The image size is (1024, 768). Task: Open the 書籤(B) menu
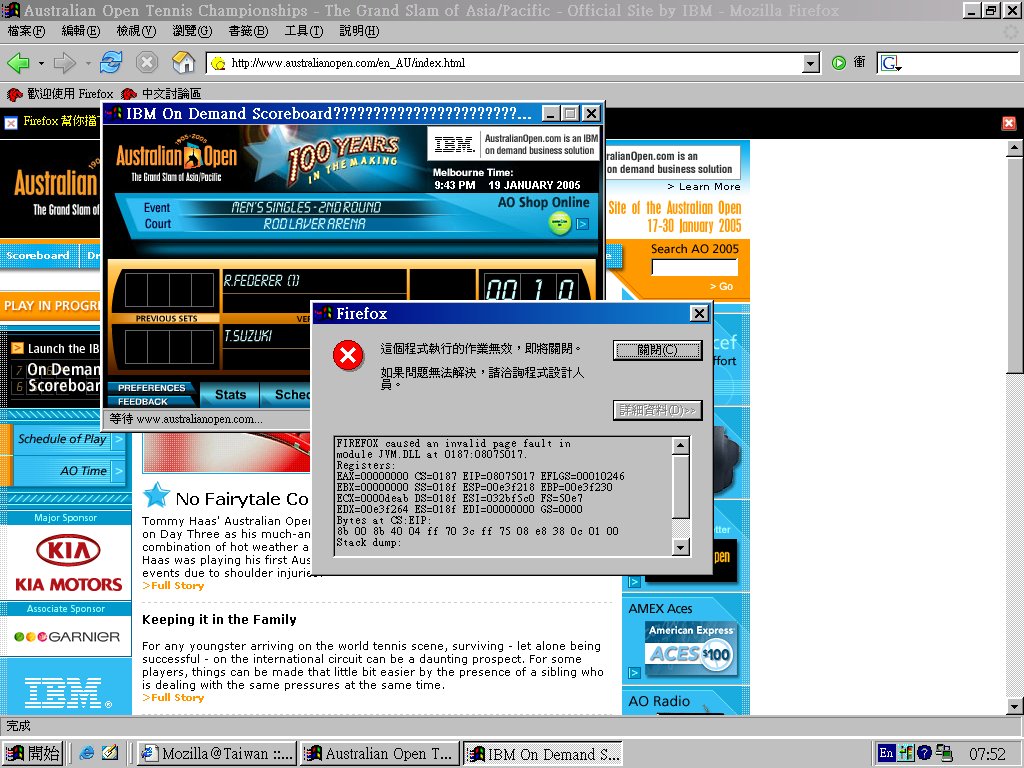[x=248, y=31]
